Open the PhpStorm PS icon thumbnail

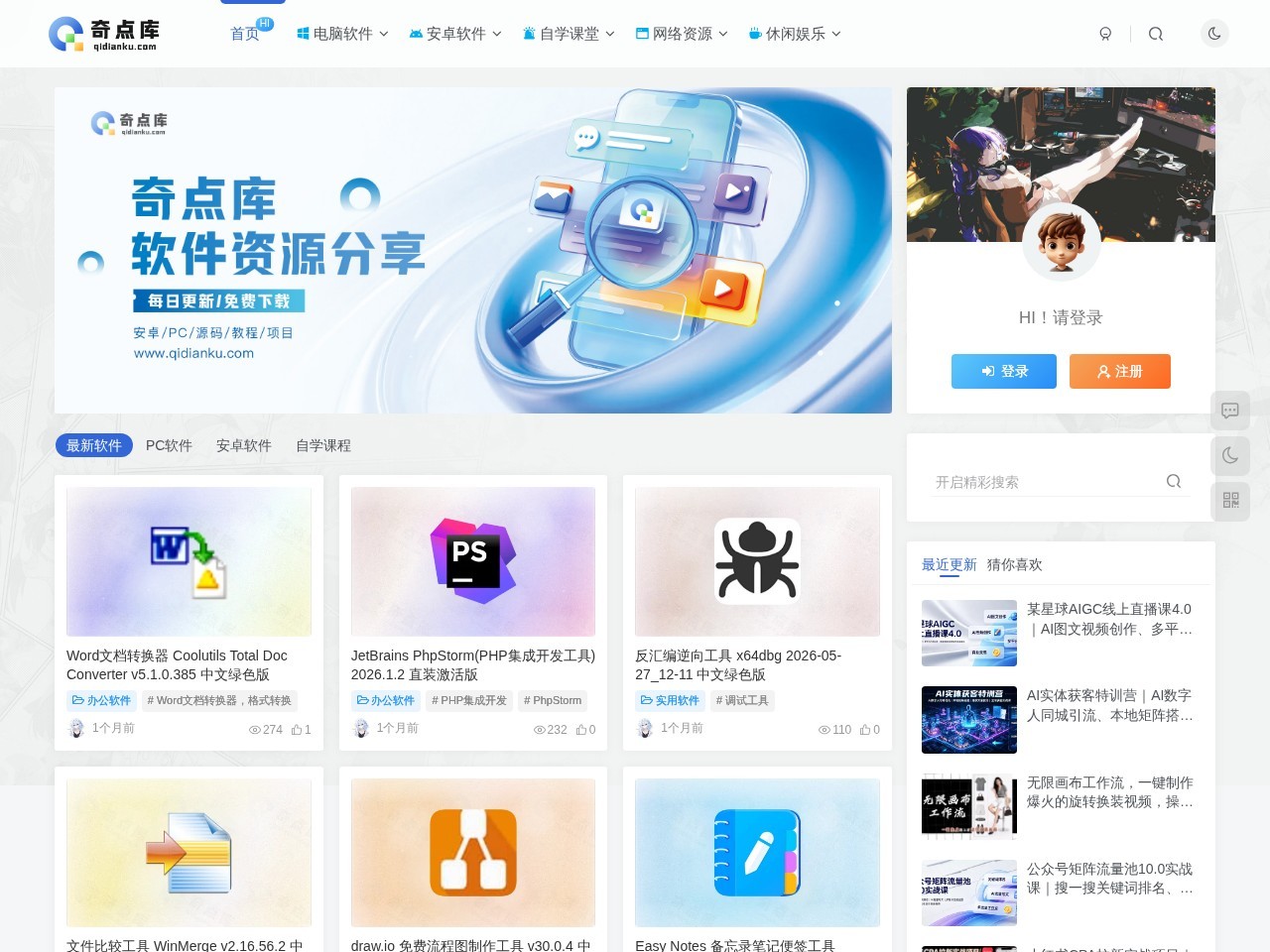[473, 561]
